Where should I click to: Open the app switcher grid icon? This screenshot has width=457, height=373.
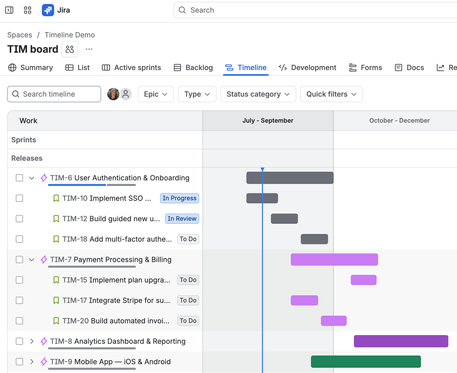[28, 10]
